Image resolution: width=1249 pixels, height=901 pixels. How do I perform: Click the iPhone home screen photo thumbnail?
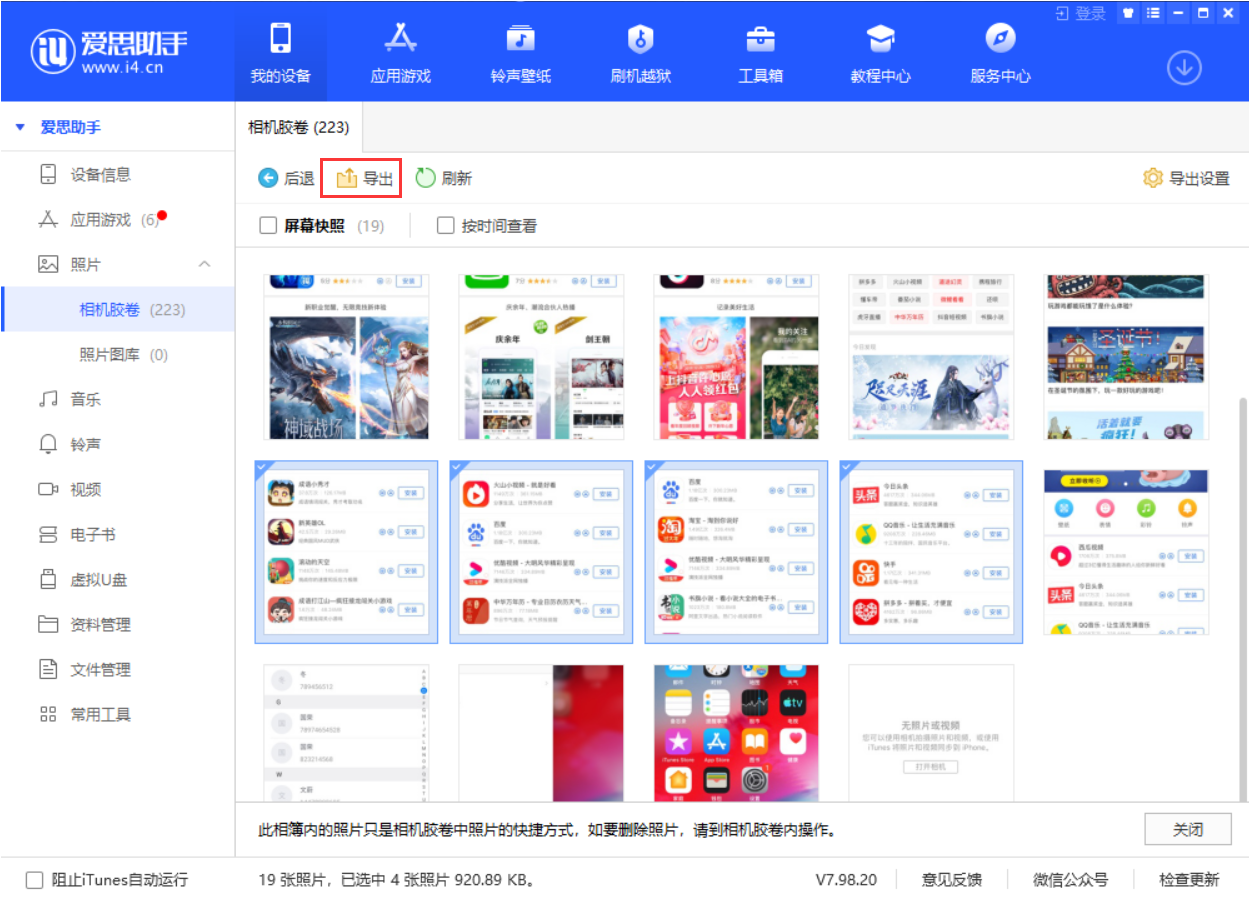tap(736, 731)
